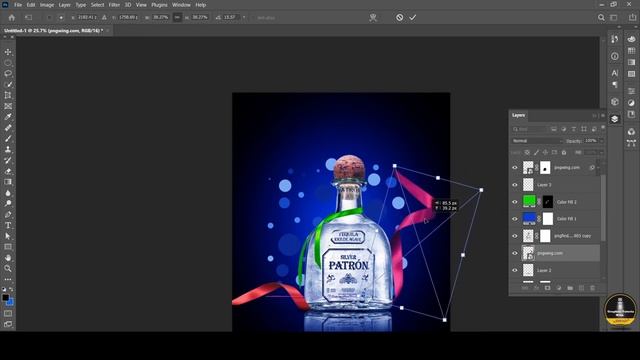Collapse the Layers panel with double arrows
640x360 pixels.
tap(594, 116)
